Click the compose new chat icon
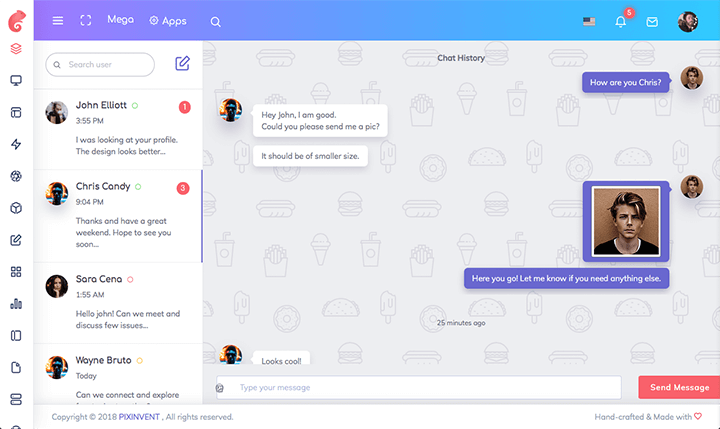 pos(182,63)
